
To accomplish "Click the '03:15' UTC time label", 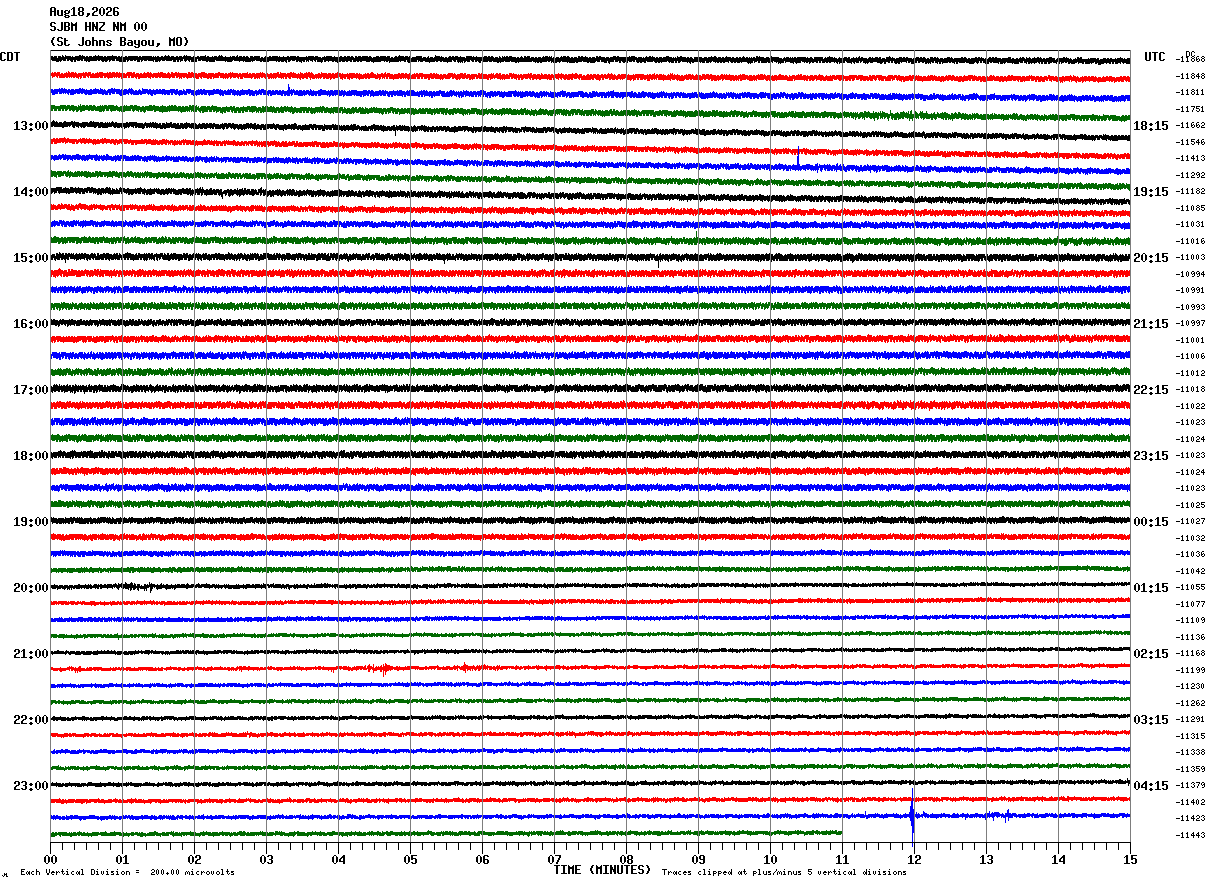I will (x=1151, y=720).
